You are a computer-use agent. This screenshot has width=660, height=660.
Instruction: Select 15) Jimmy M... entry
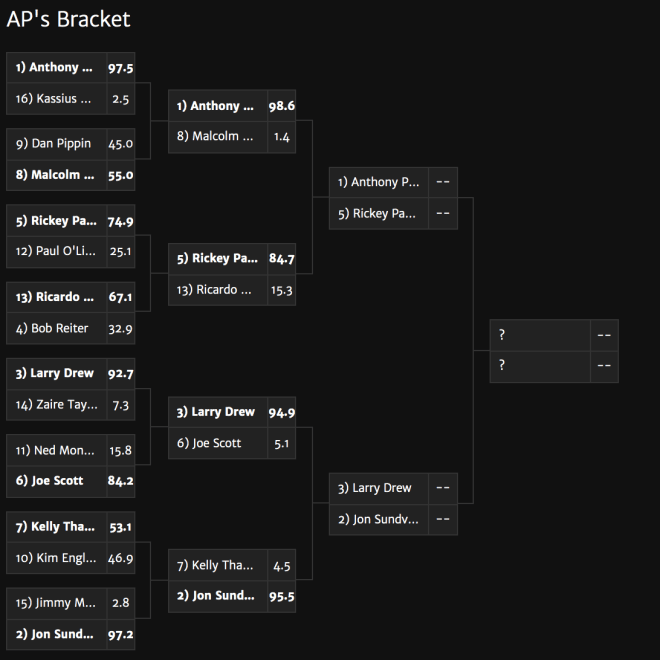coord(71,603)
